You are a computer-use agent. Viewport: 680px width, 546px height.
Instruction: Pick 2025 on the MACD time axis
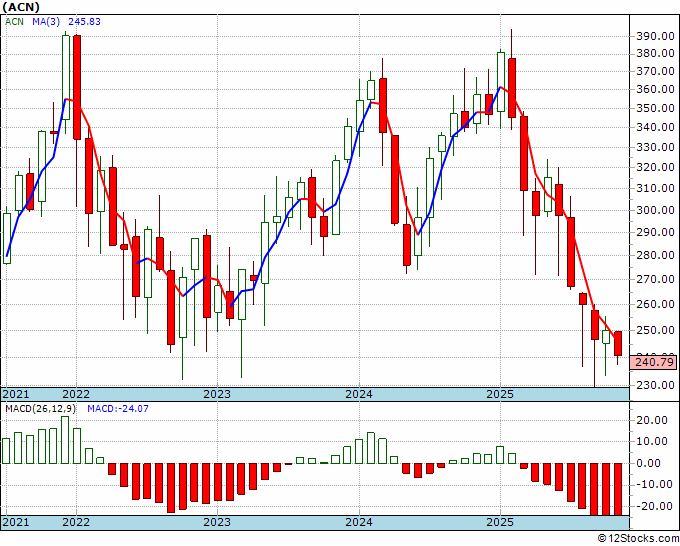[500, 522]
